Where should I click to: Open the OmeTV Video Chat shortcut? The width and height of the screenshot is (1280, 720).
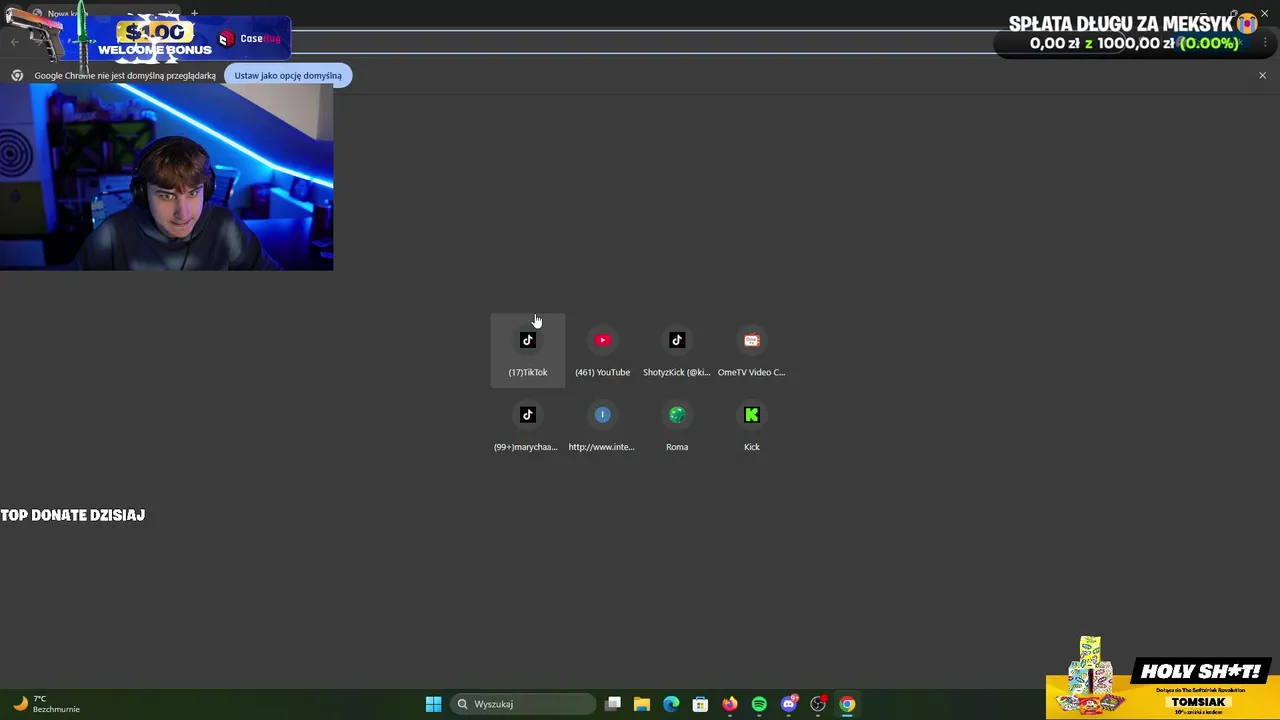pos(752,350)
